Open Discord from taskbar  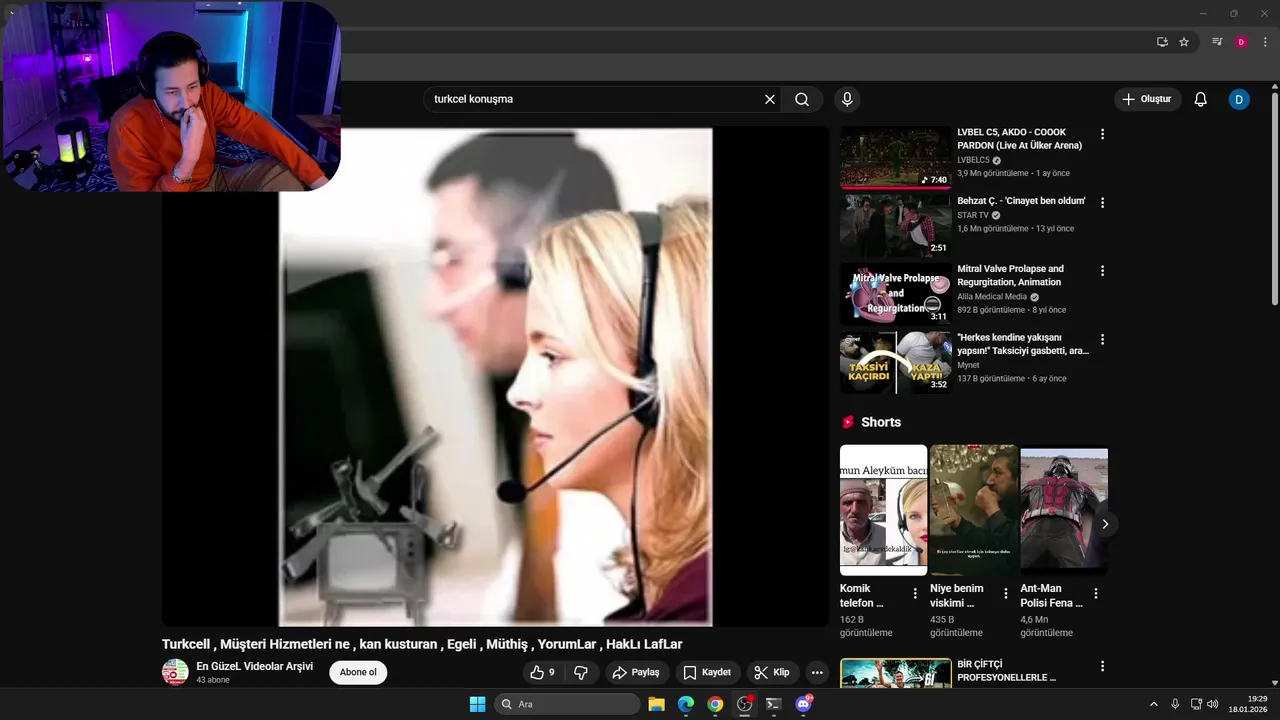(x=803, y=704)
